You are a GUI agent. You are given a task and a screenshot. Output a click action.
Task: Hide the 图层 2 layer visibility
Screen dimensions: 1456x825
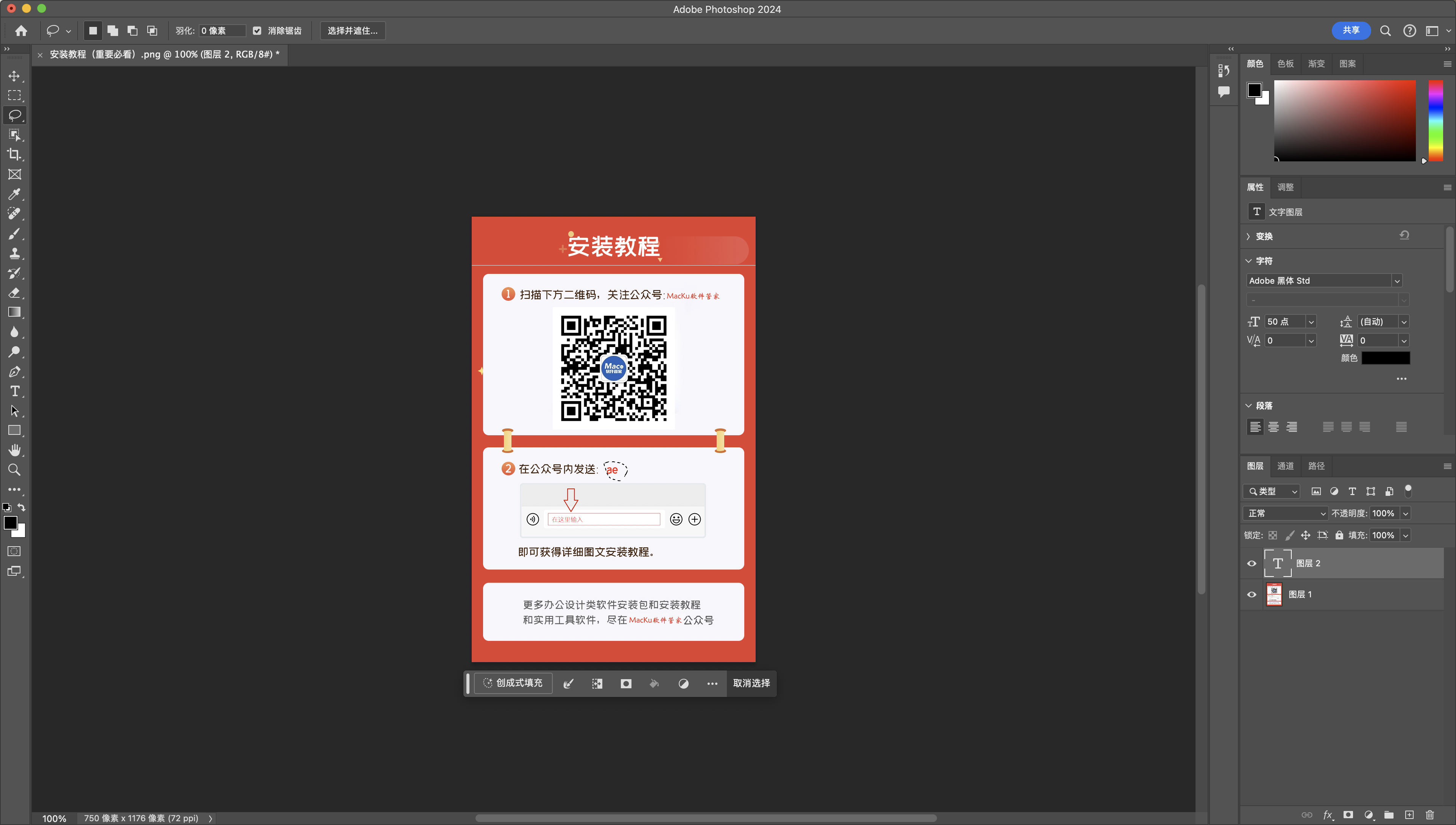pos(1252,563)
